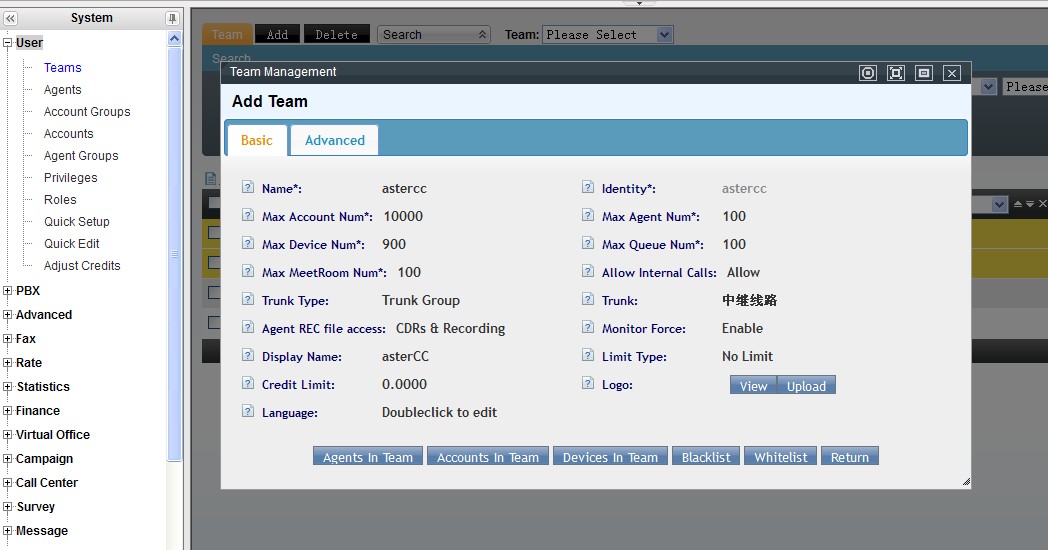Viewport: 1048px width, 550px height.
Task: Click help icon beside Monitor Force
Action: click(x=588, y=328)
